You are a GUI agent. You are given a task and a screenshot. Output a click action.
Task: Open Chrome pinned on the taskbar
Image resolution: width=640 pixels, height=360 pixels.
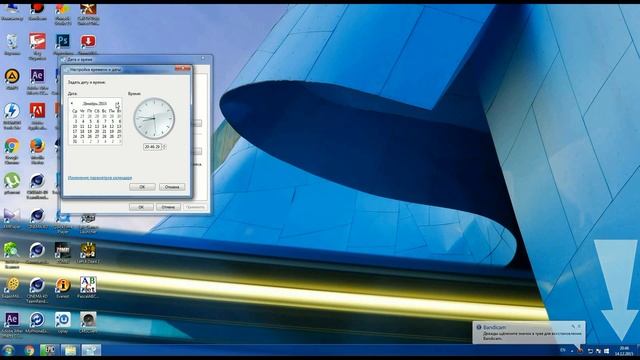[x=29, y=350]
